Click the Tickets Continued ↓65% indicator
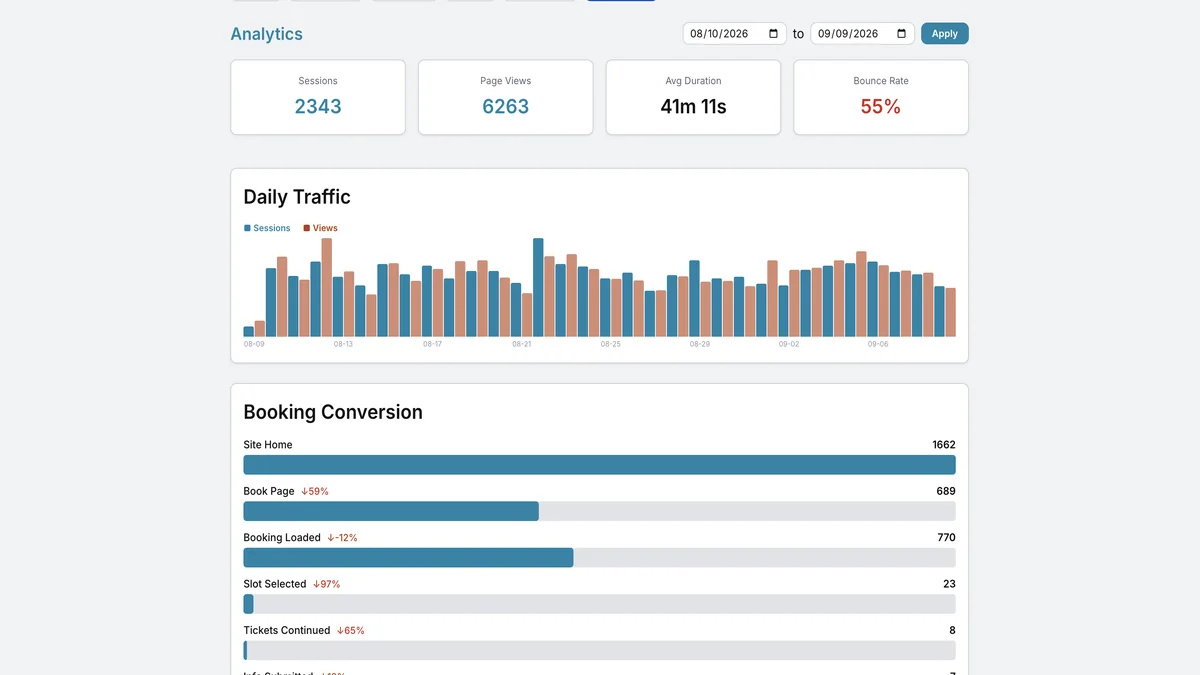This screenshot has width=1200, height=675. (x=350, y=630)
